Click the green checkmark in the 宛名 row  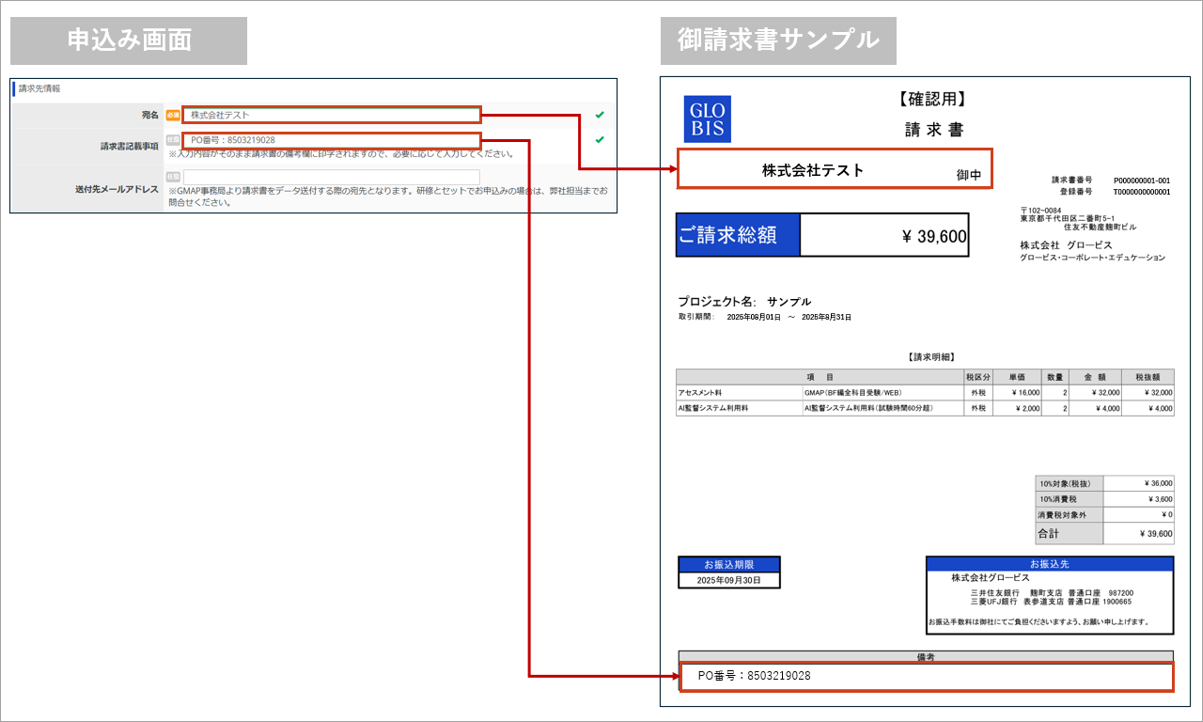pos(599,115)
